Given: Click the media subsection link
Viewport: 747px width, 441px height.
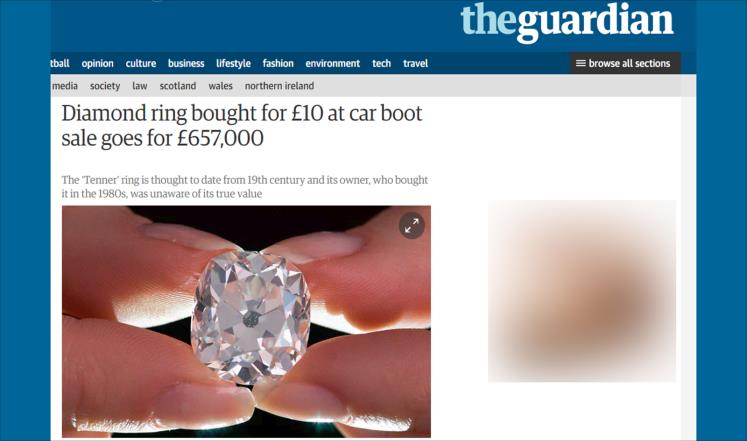Looking at the screenshot, I should [x=65, y=86].
